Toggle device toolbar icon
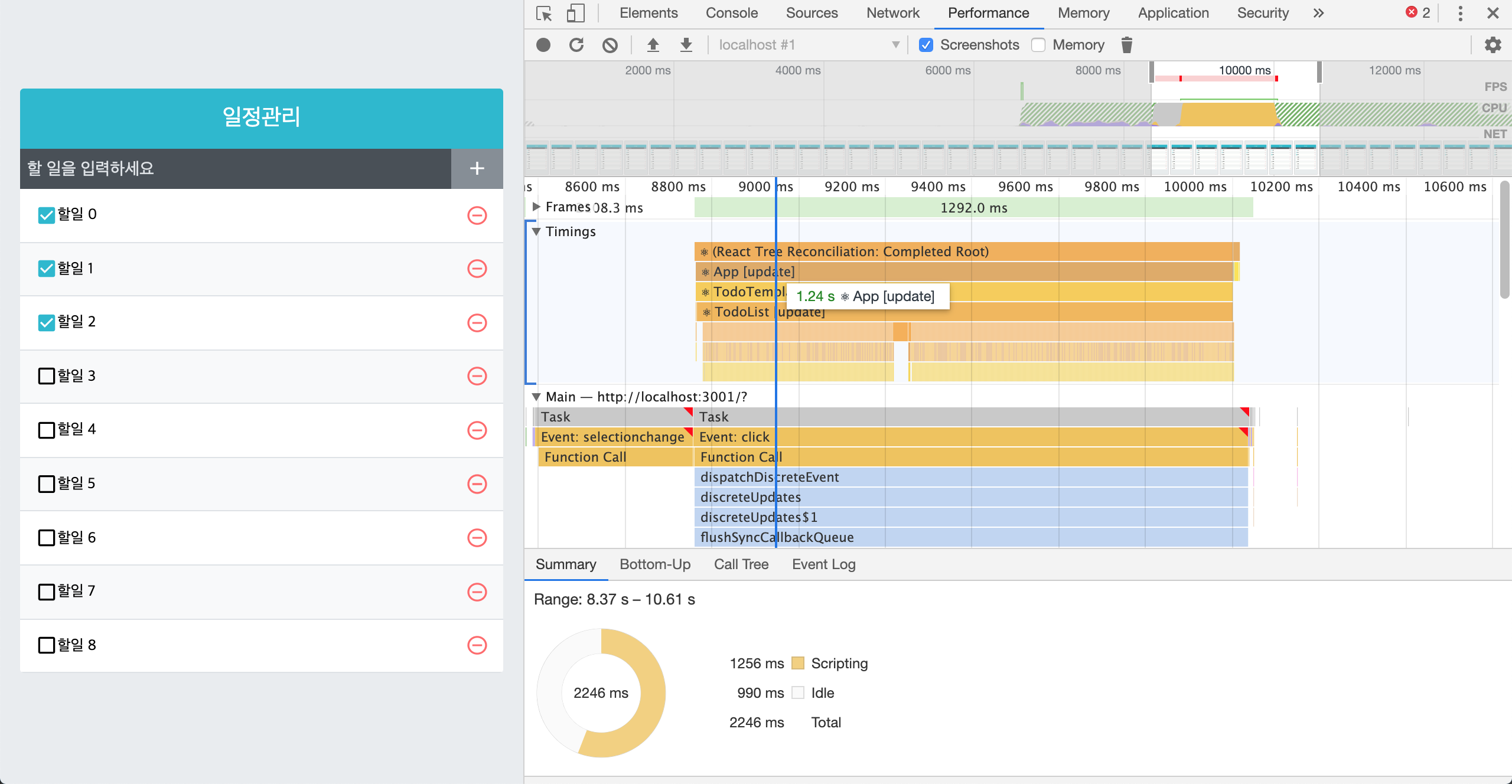Image resolution: width=1512 pixels, height=784 pixels. [x=575, y=13]
